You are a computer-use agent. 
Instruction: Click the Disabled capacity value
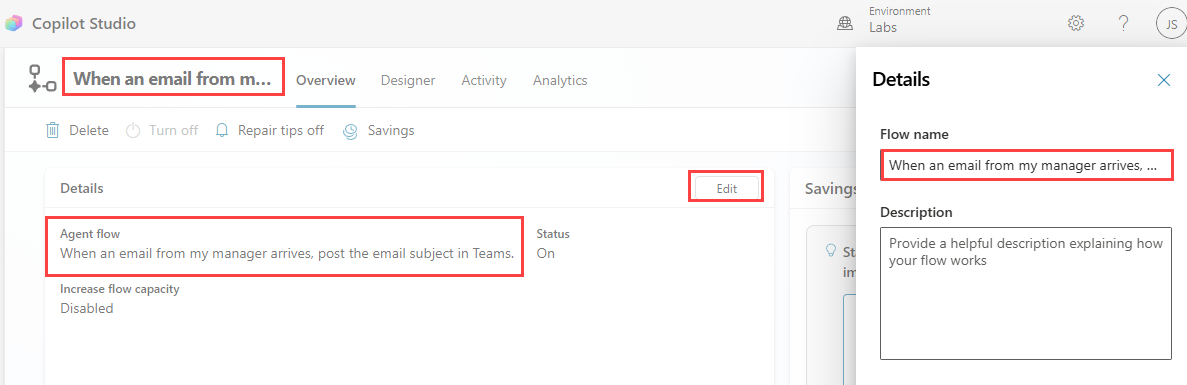click(87, 308)
